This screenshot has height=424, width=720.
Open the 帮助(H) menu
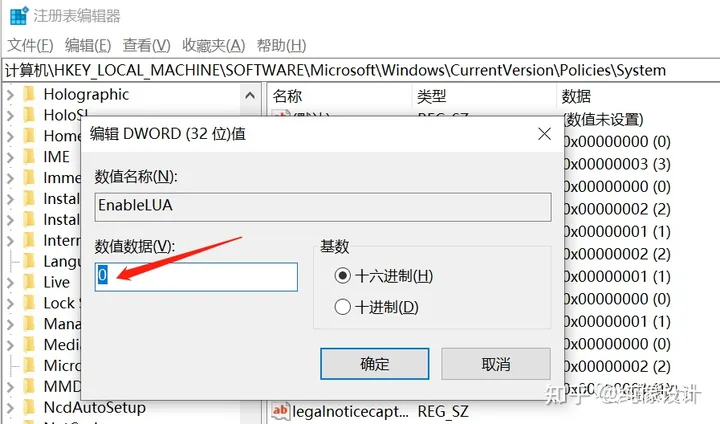pos(281,45)
